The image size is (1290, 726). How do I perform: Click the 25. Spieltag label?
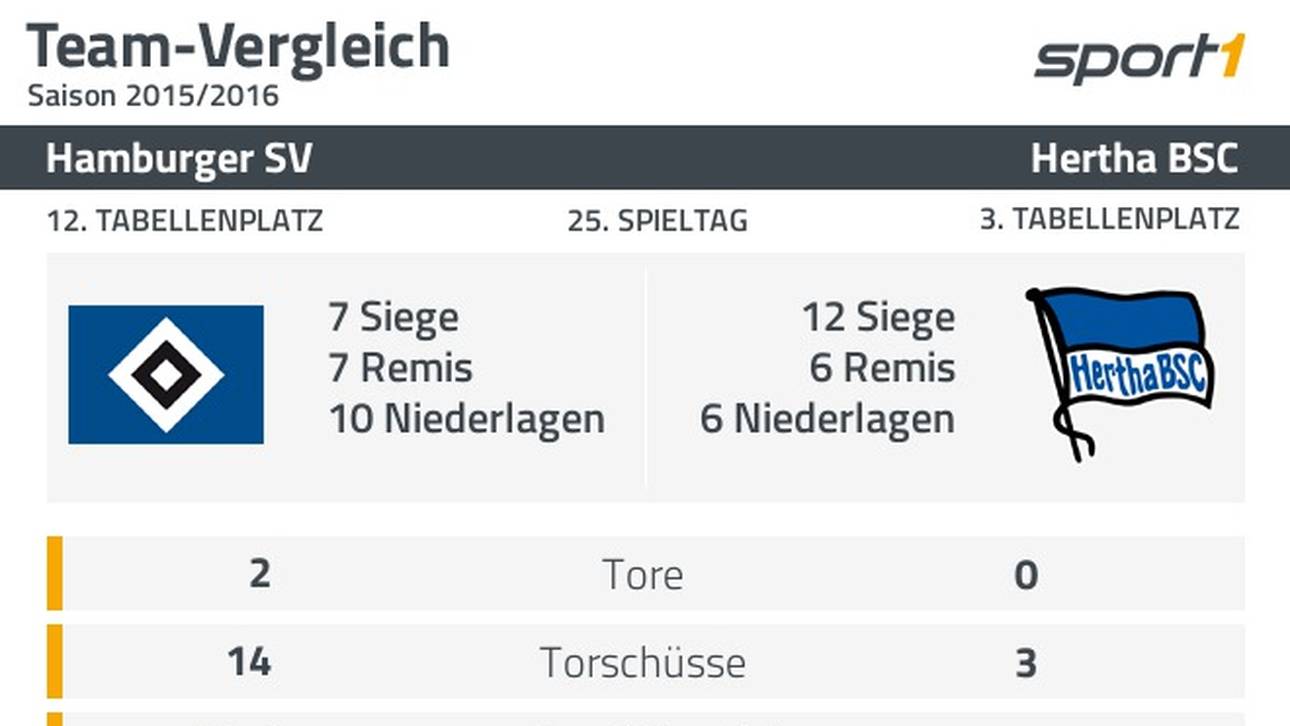tap(657, 221)
